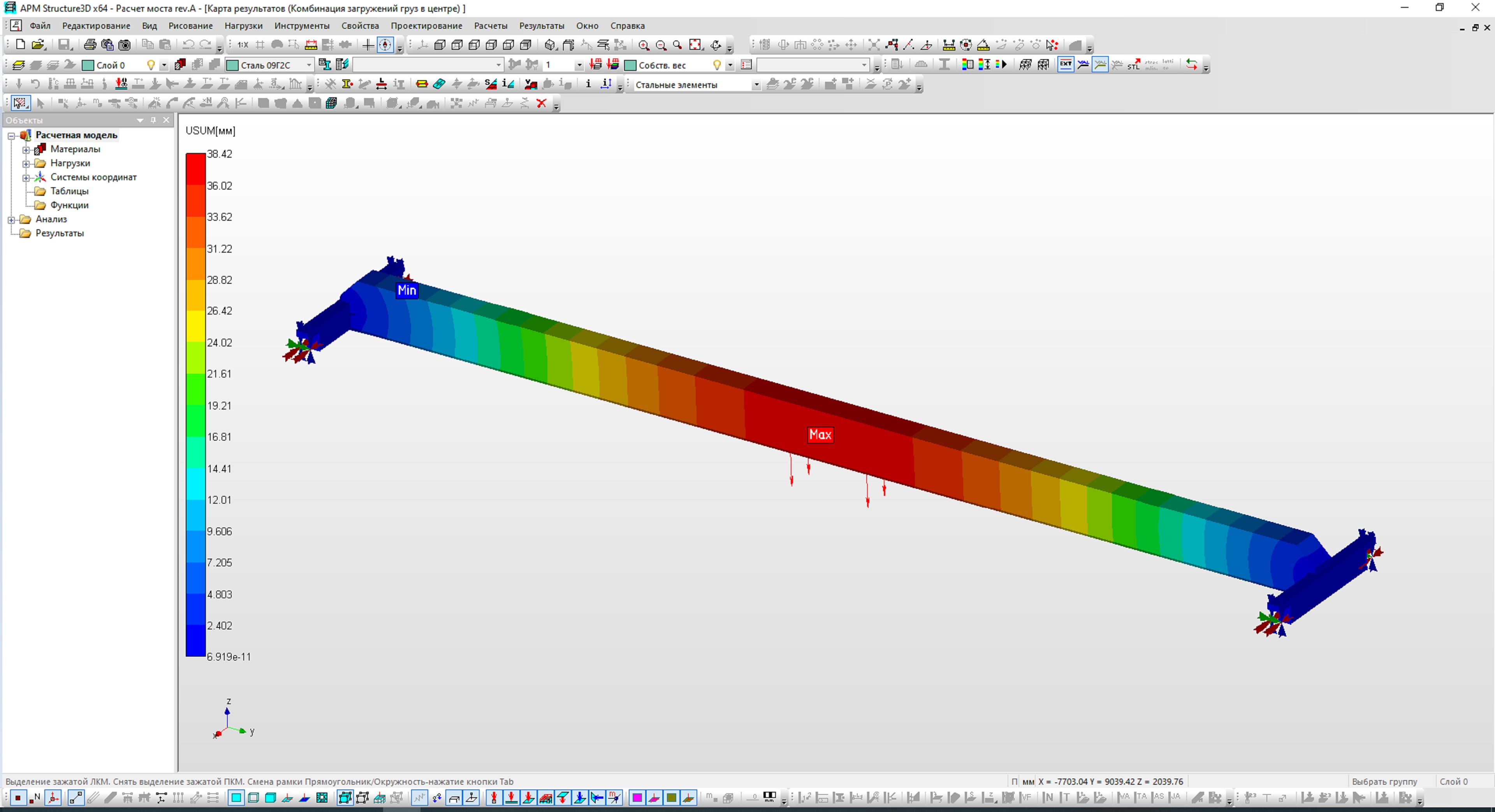Toggle the EXT extreme values display button
Image resolution: width=1495 pixels, height=812 pixels.
tap(1066, 65)
